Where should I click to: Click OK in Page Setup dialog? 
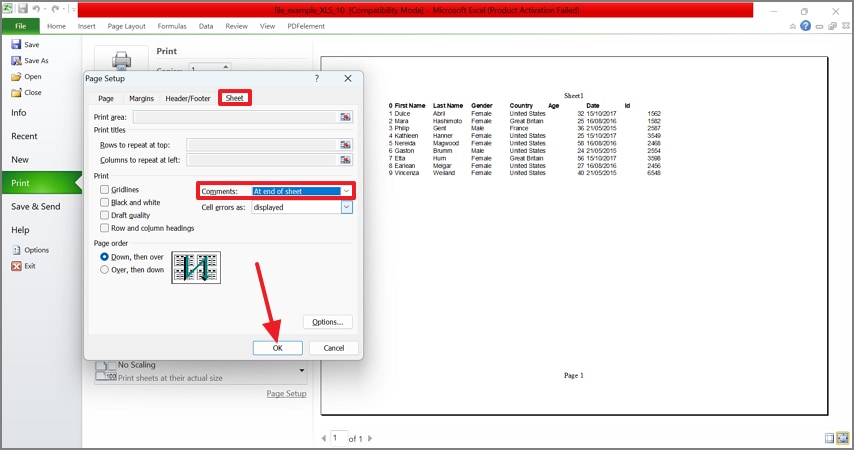pos(278,348)
